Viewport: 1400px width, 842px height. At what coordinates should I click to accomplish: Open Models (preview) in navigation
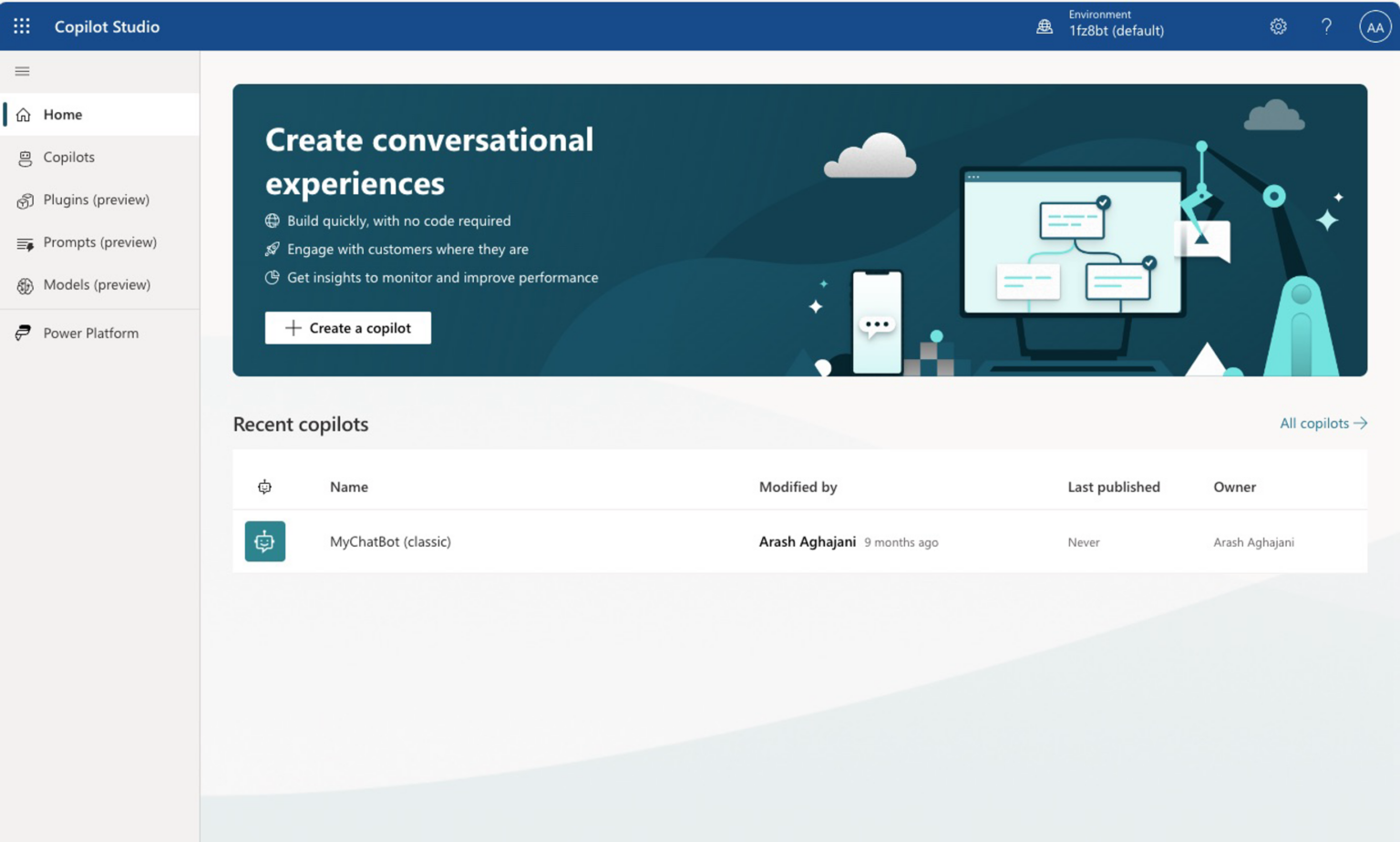click(x=97, y=284)
